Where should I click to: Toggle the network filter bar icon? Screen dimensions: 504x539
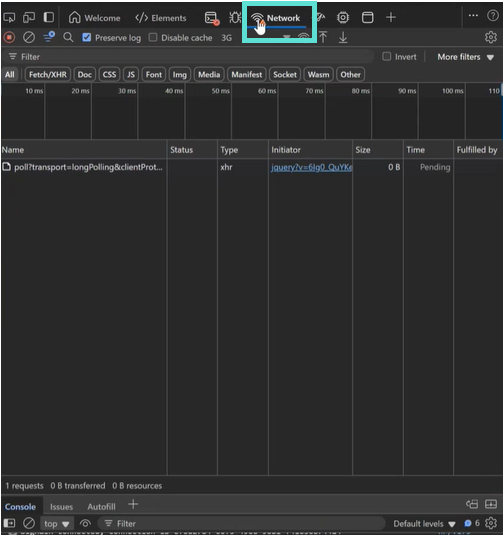point(49,37)
